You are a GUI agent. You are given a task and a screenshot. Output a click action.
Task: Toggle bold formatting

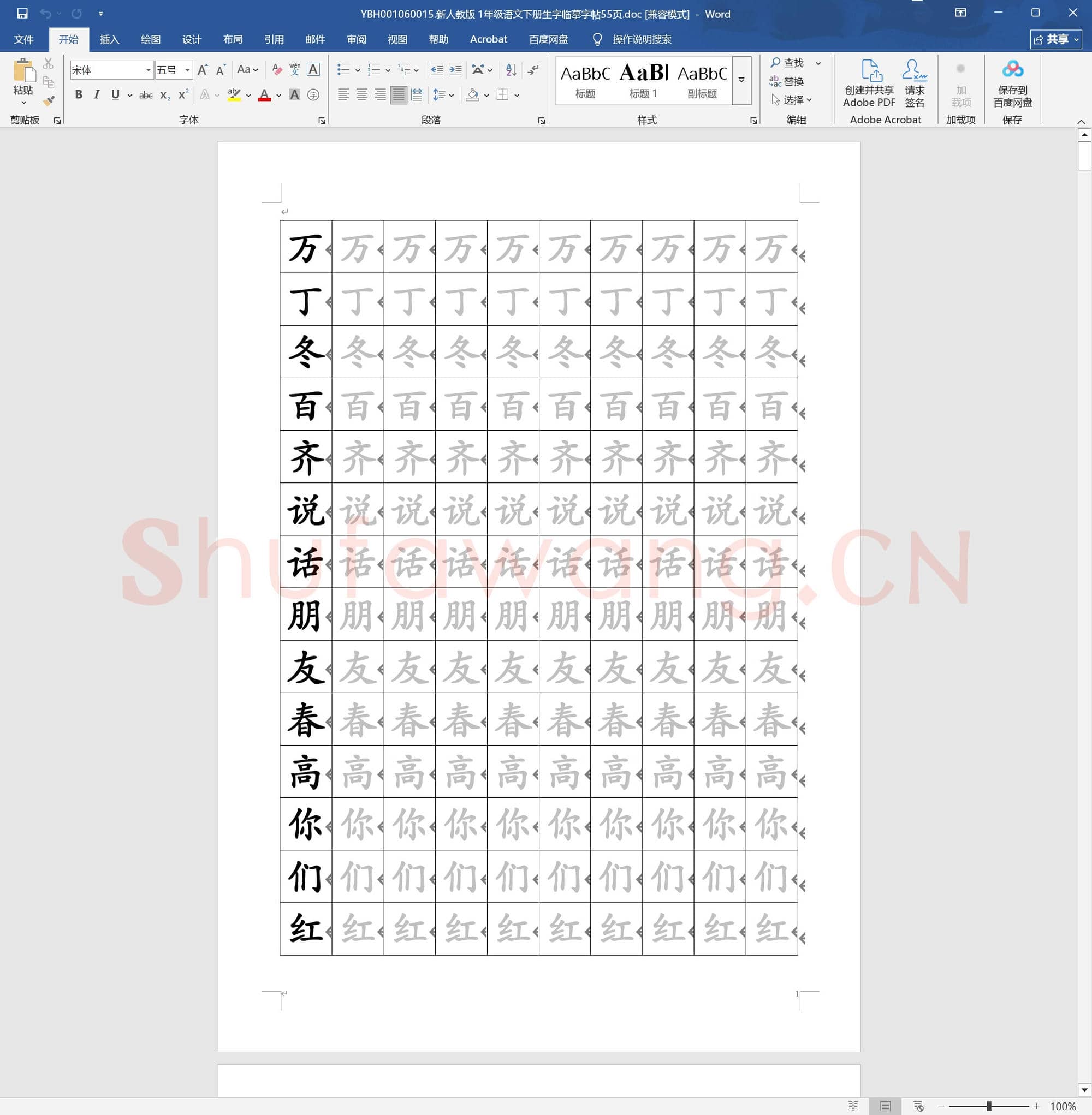click(x=79, y=94)
